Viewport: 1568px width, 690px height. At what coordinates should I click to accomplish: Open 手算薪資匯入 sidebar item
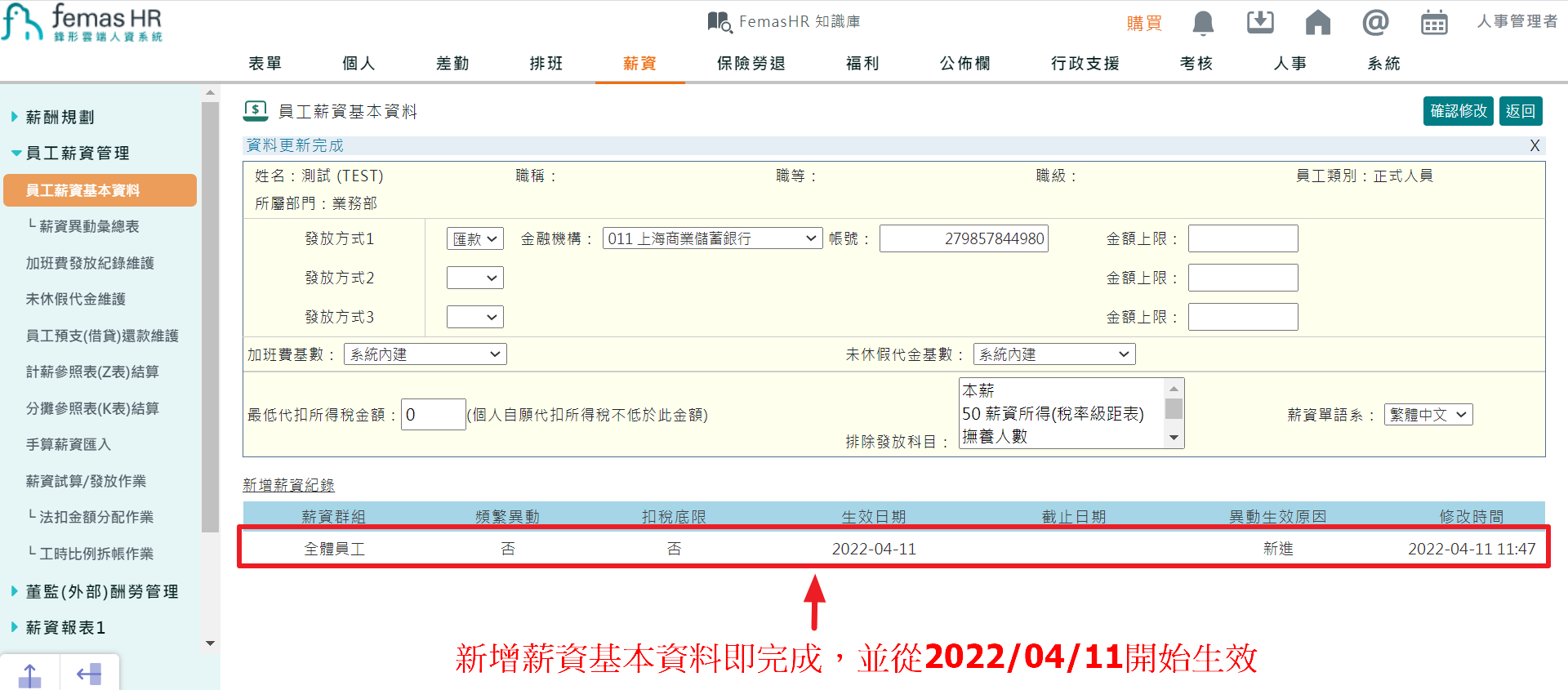pyautogui.click(x=68, y=444)
